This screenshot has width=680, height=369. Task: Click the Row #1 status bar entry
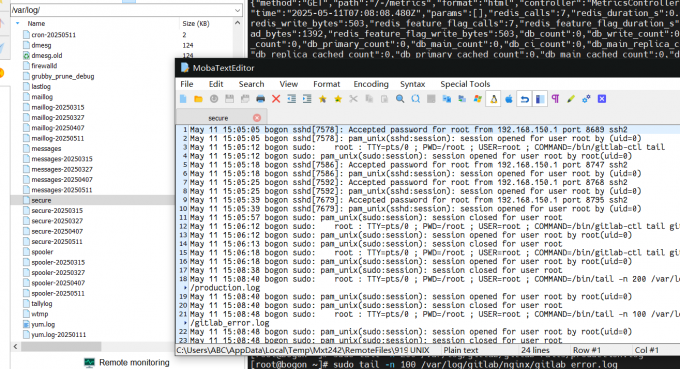point(587,350)
